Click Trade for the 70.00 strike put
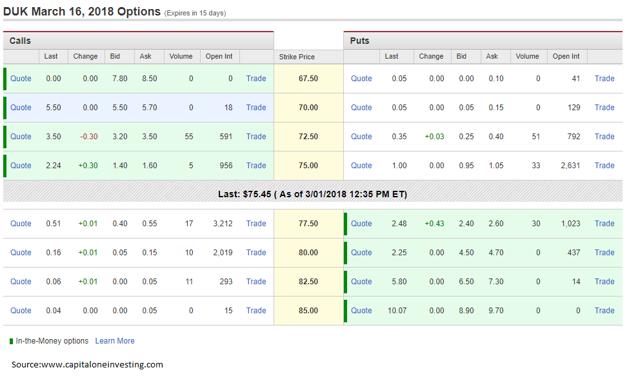This screenshot has height=390, width=640. pyautogui.click(x=604, y=107)
